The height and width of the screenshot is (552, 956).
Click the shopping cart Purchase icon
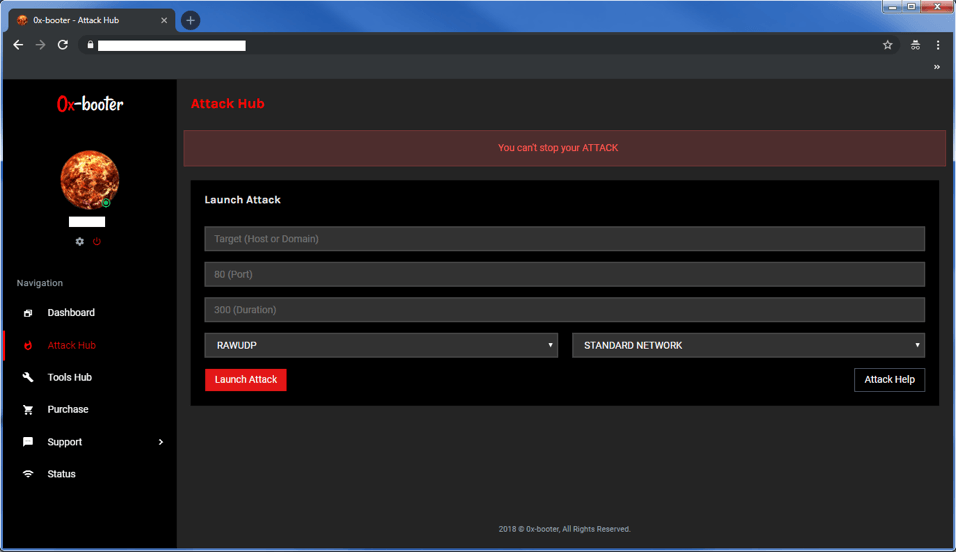[28, 410]
